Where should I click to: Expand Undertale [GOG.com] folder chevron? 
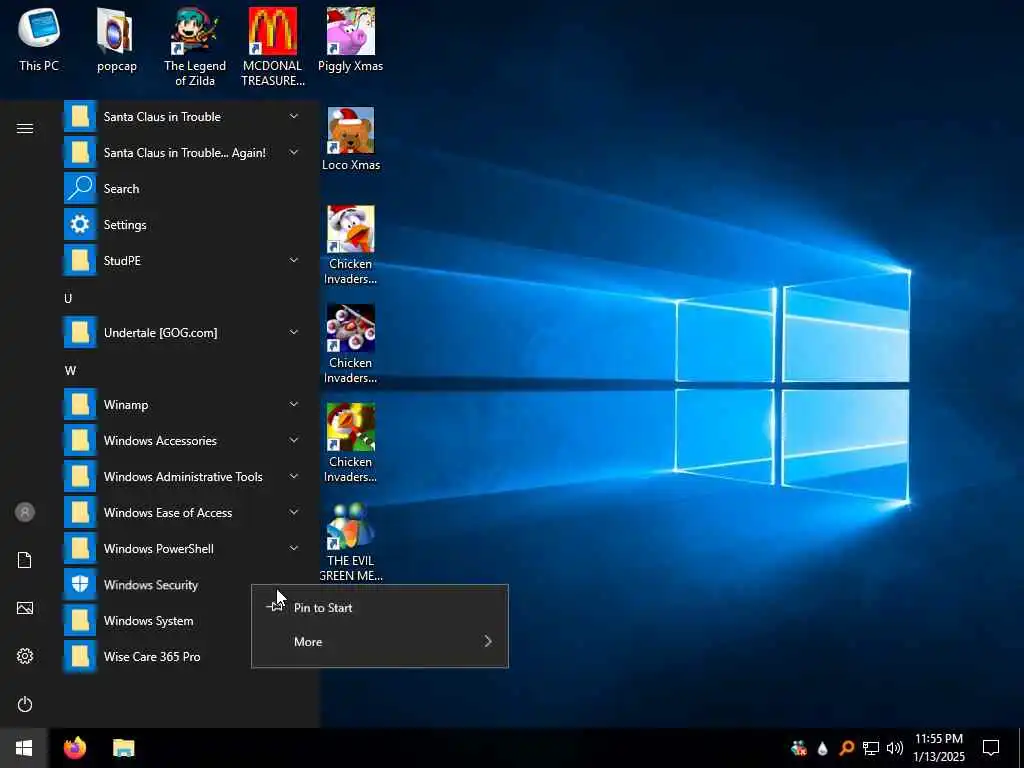[294, 332]
